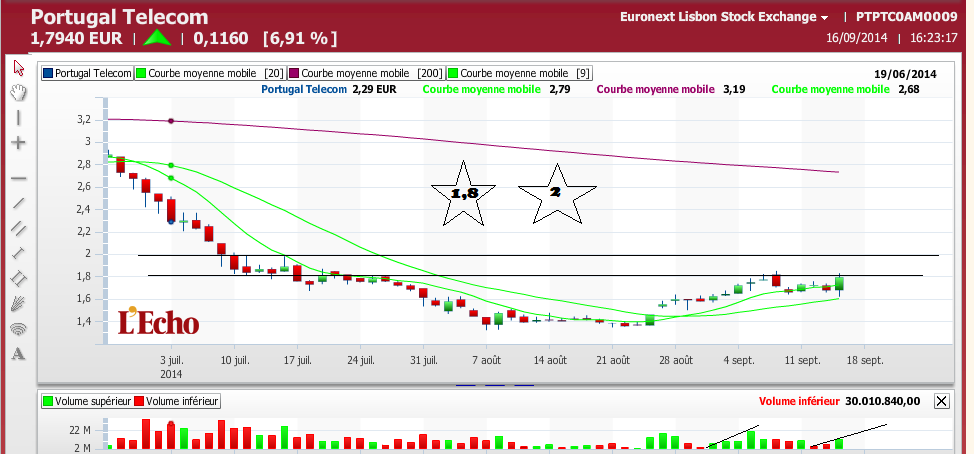
Task: Toggle Volume inférieur legend item
Action: click(177, 401)
